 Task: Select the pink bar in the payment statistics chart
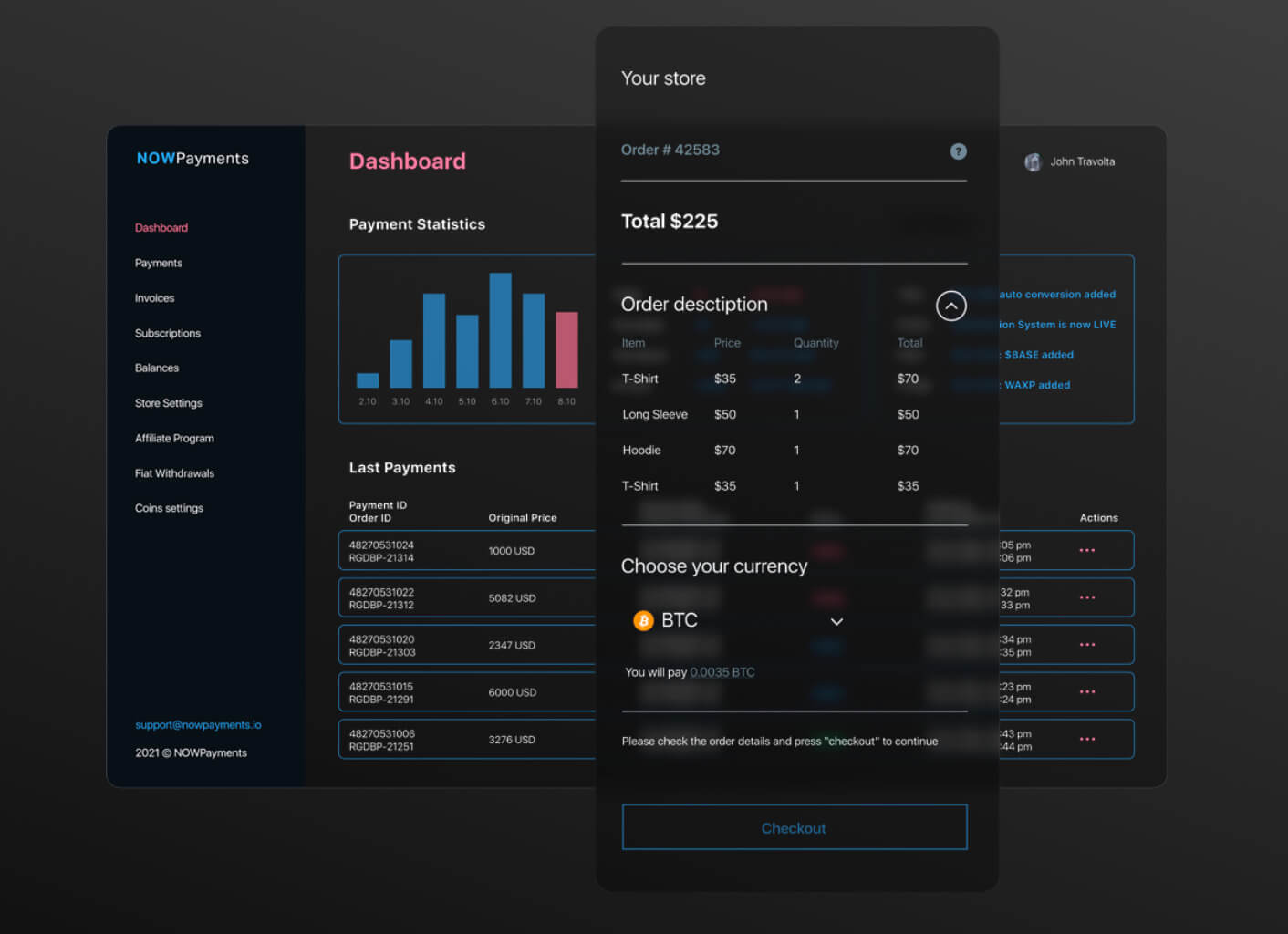566,351
